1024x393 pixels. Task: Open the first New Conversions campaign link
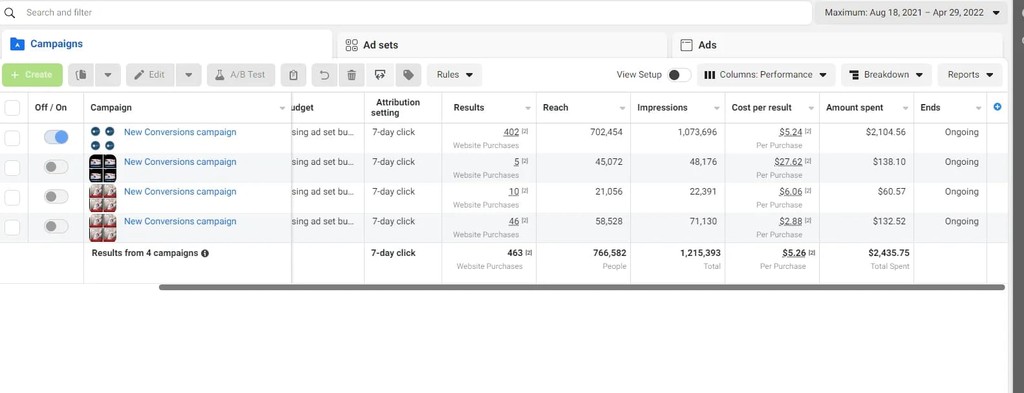[180, 132]
